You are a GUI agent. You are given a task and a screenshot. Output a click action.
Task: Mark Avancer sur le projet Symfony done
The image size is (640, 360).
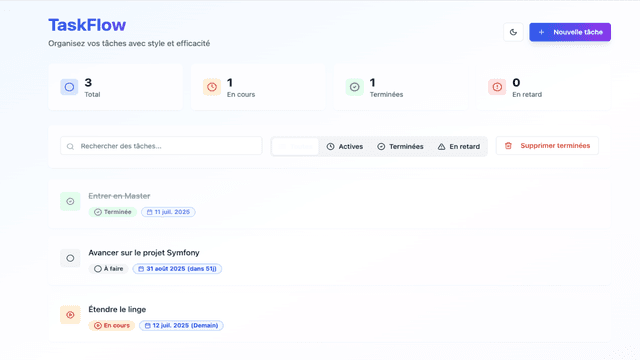[x=70, y=258]
